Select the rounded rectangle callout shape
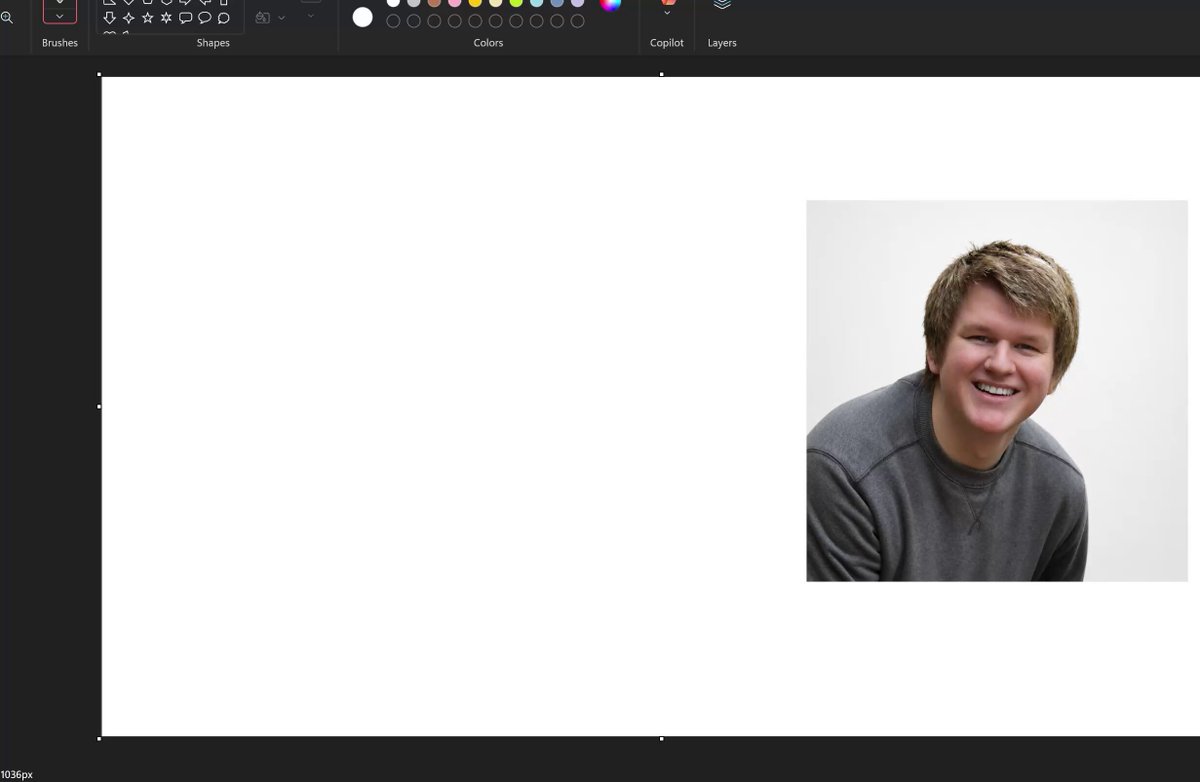Screen dimensions: 1200x782 (186, 18)
